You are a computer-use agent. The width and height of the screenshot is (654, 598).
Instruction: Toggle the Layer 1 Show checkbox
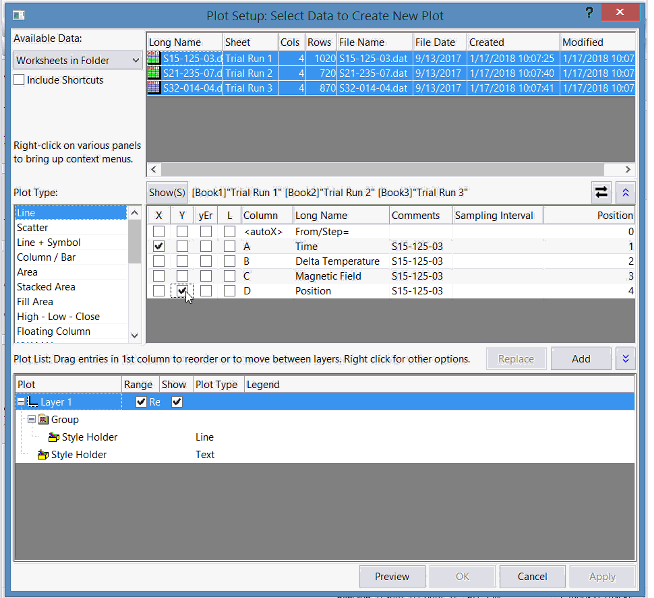(177, 402)
